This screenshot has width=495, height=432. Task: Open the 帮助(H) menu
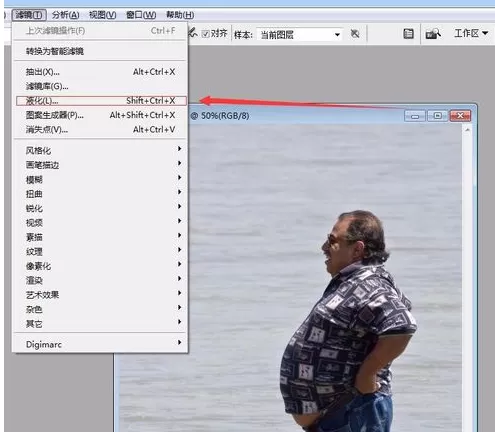pyautogui.click(x=180, y=15)
